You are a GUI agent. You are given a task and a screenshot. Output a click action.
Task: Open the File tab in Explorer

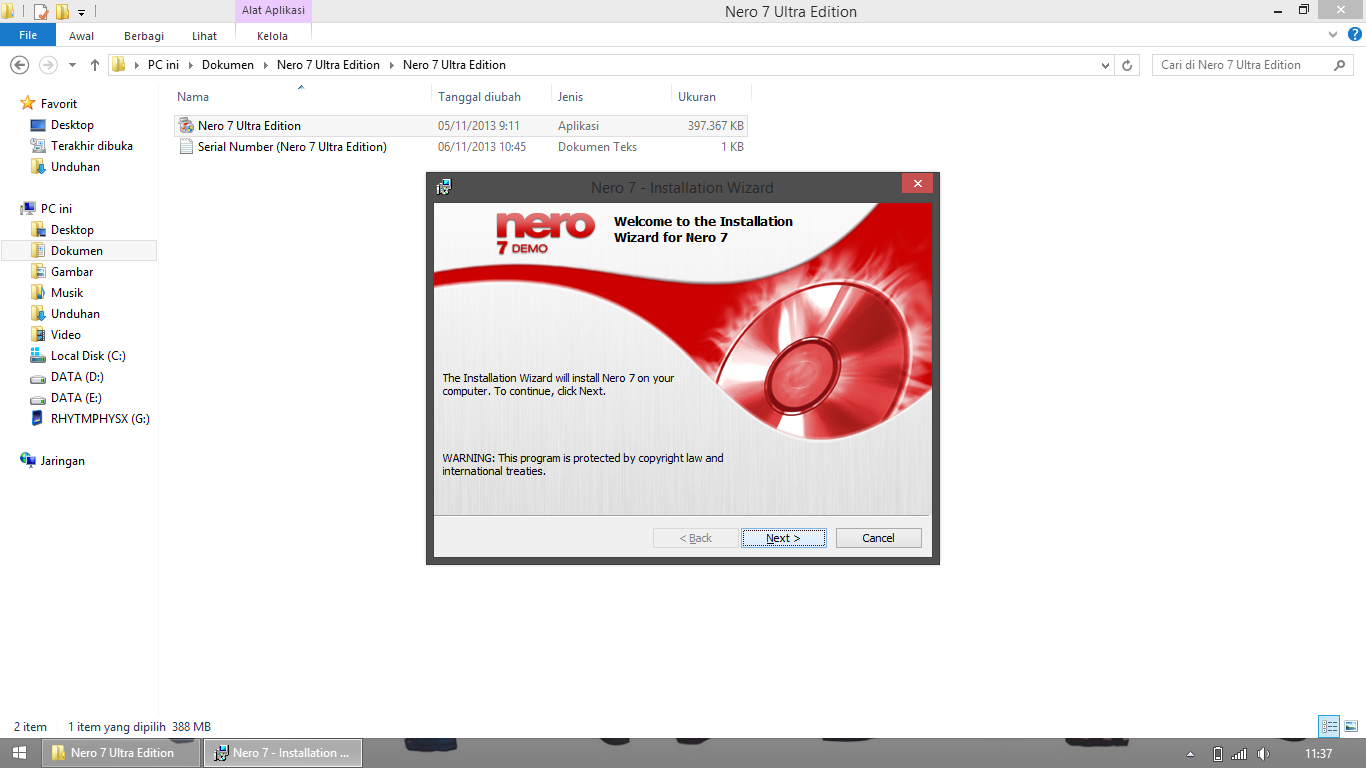click(x=28, y=35)
